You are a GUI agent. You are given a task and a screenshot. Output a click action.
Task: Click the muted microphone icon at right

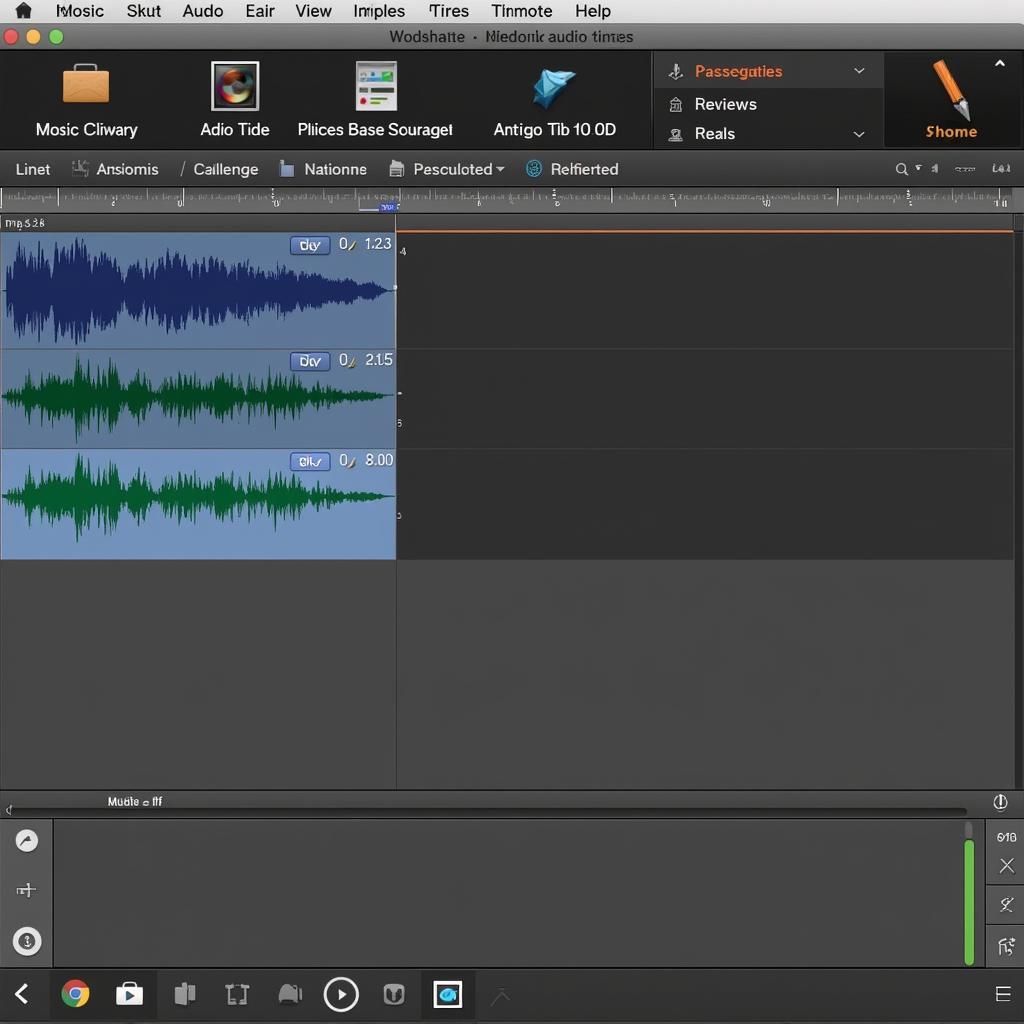(x=1006, y=904)
